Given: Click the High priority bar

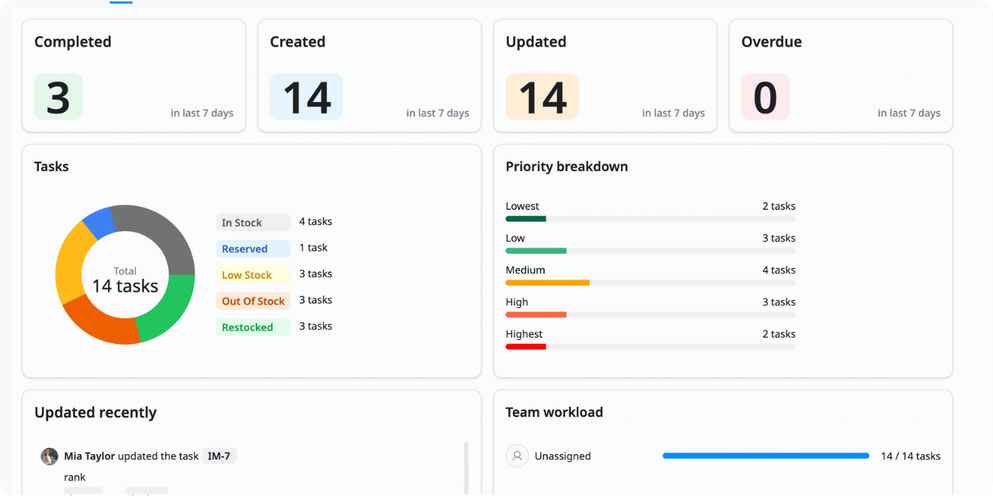Looking at the screenshot, I should click(x=650, y=315).
